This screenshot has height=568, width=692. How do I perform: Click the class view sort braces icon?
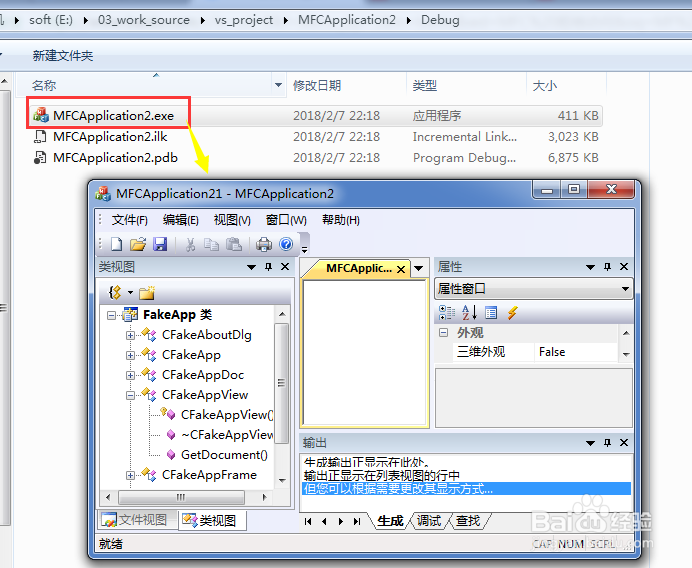click(115, 292)
